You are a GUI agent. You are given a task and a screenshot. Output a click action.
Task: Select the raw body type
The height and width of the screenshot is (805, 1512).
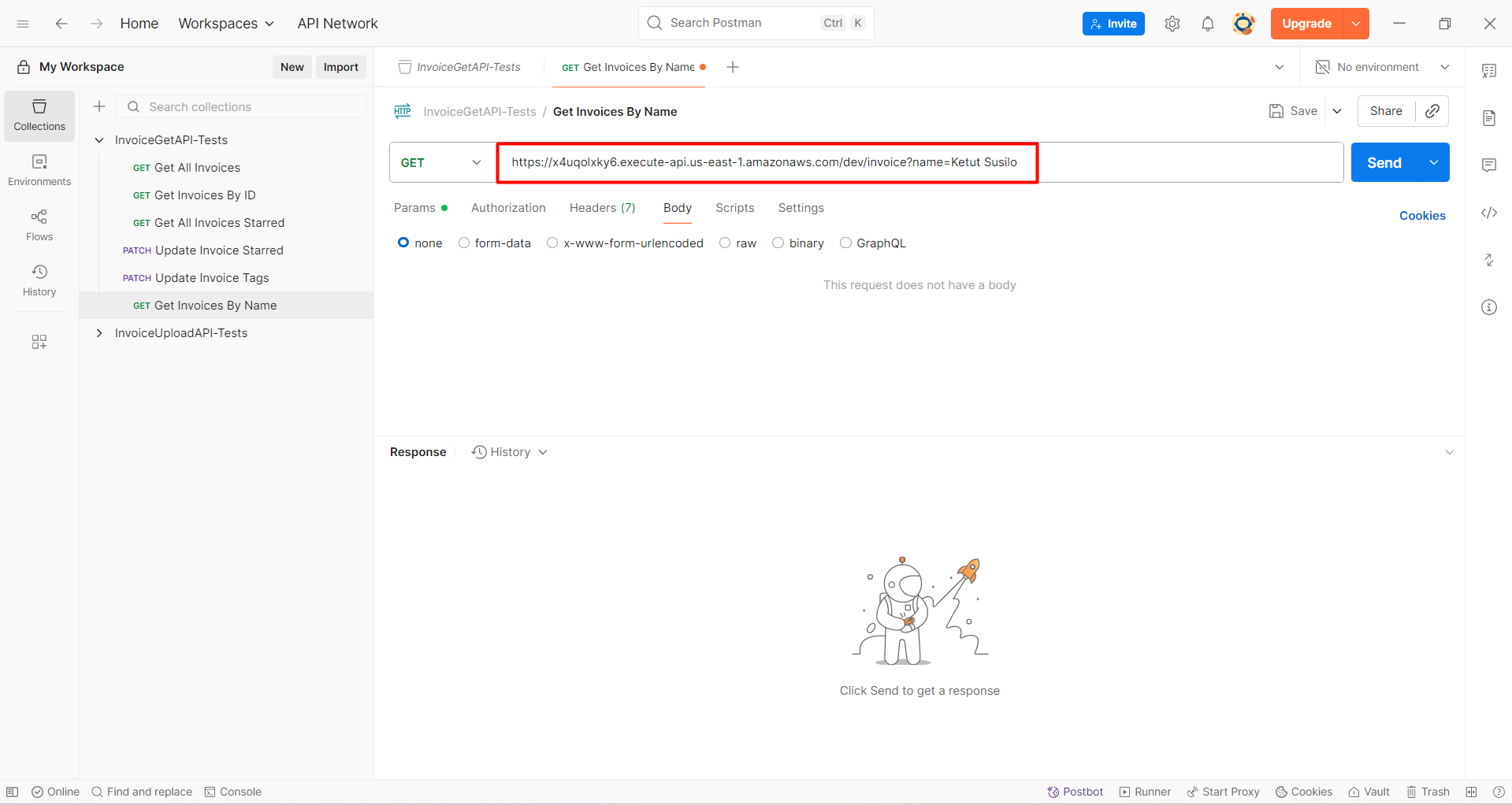(725, 243)
